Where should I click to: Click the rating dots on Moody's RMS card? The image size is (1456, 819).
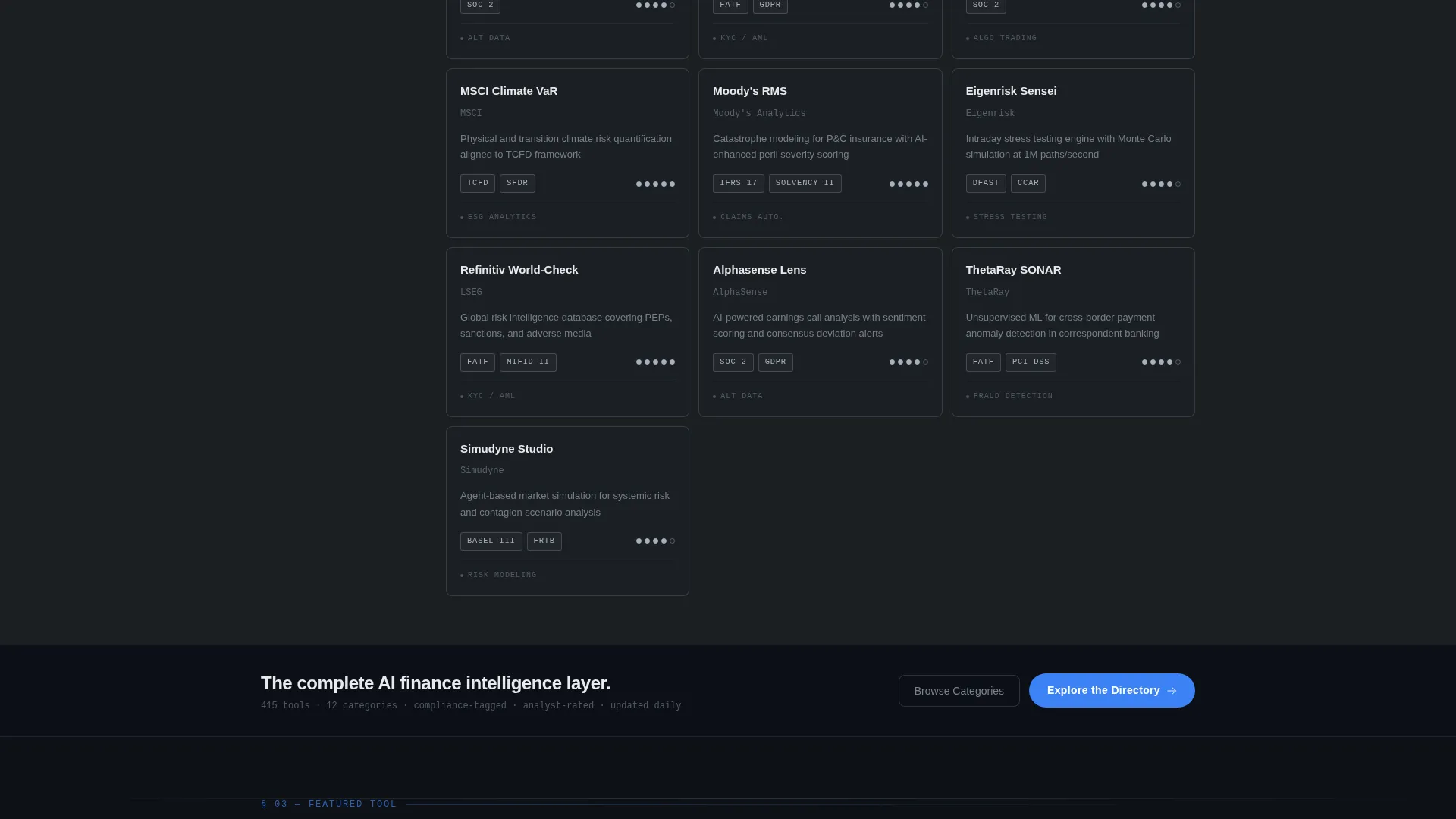tap(908, 184)
